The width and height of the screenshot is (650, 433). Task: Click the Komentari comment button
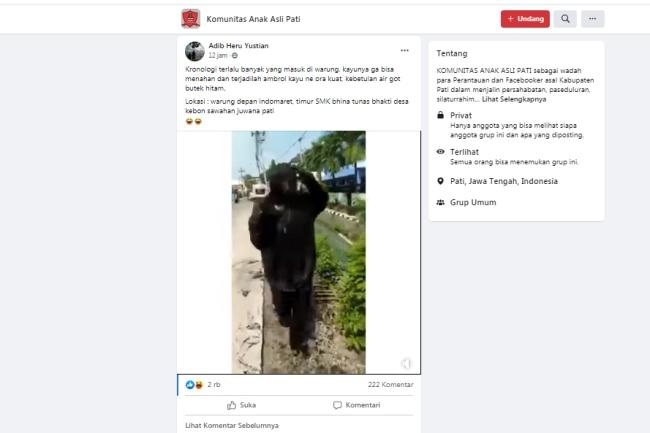(357, 405)
